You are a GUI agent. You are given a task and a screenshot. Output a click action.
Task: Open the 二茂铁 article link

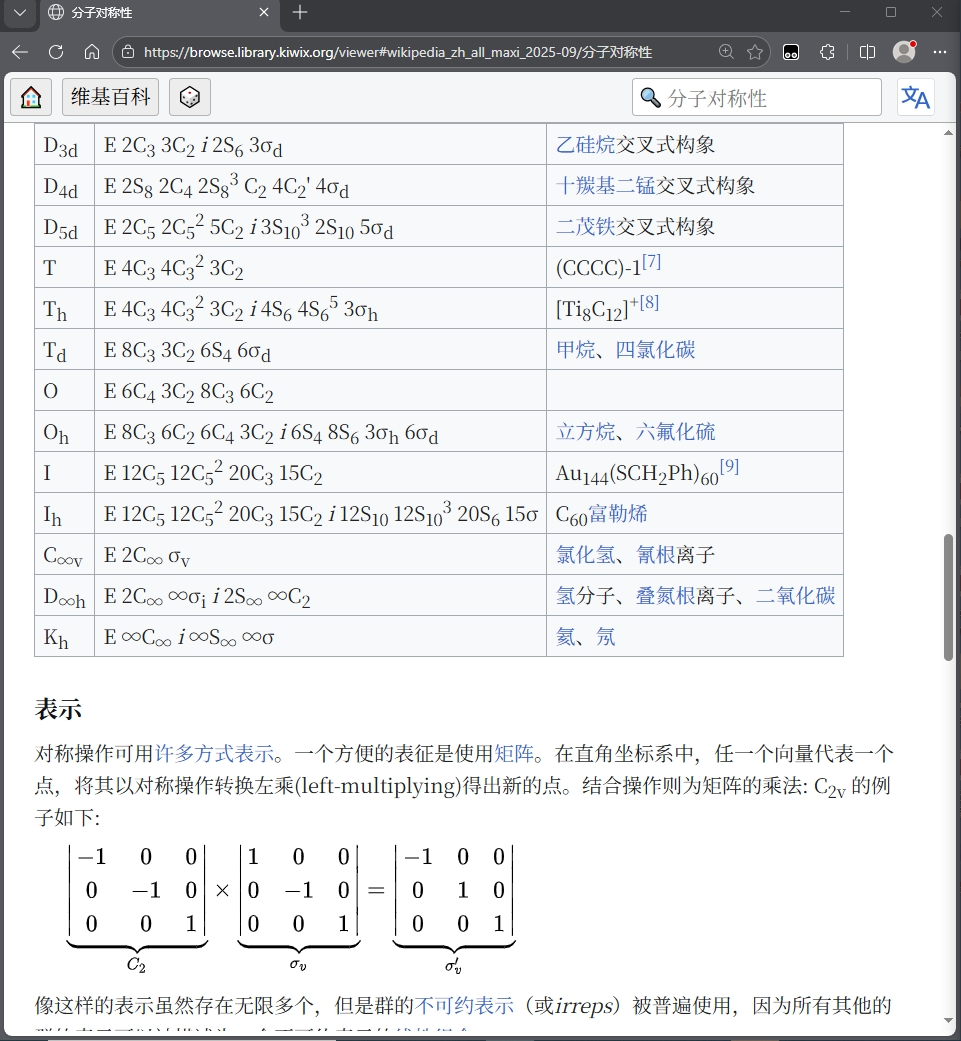click(586, 227)
